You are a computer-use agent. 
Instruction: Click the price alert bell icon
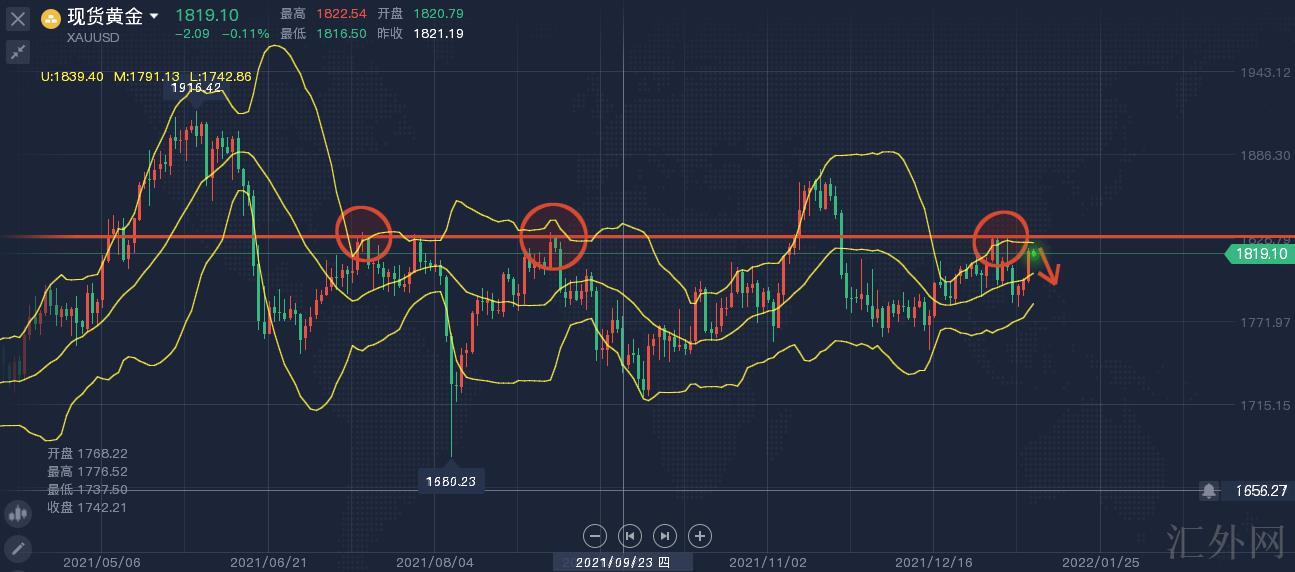pyautogui.click(x=1209, y=491)
